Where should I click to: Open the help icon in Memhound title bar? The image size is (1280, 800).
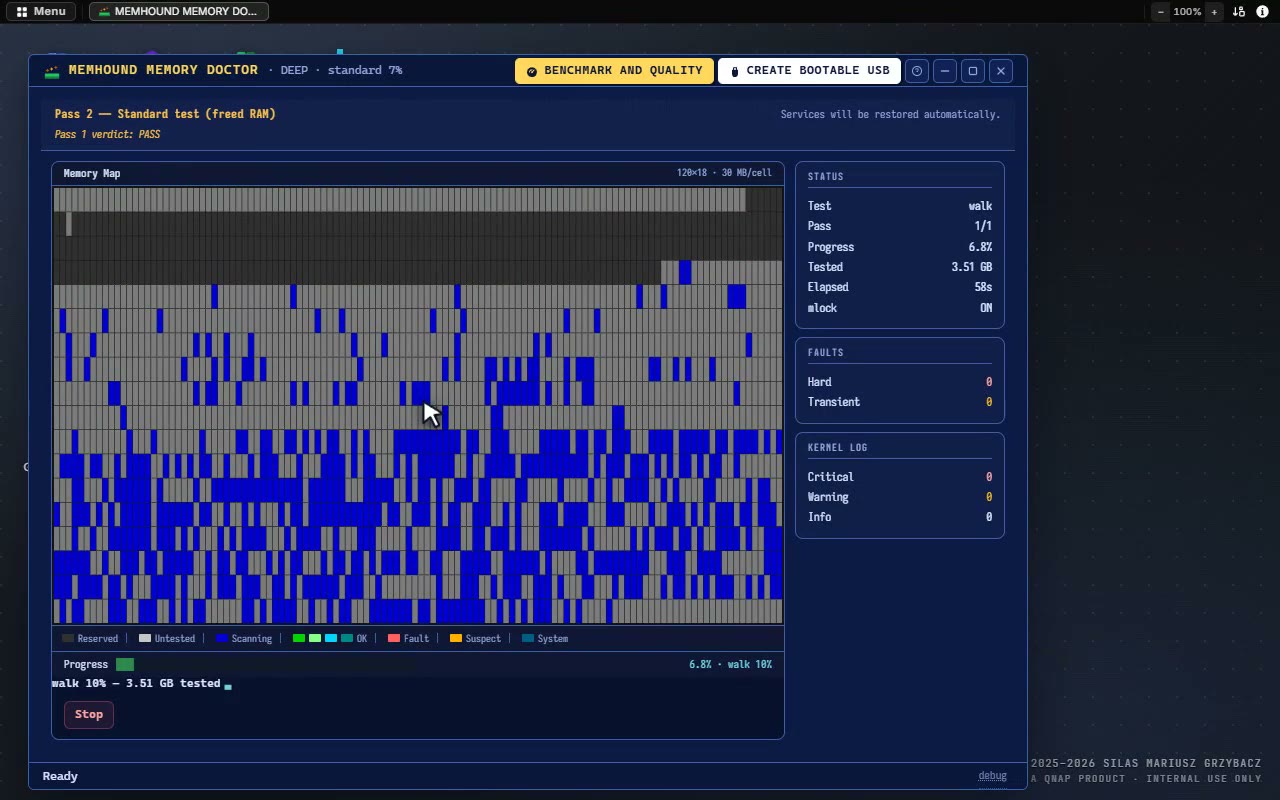pos(917,71)
